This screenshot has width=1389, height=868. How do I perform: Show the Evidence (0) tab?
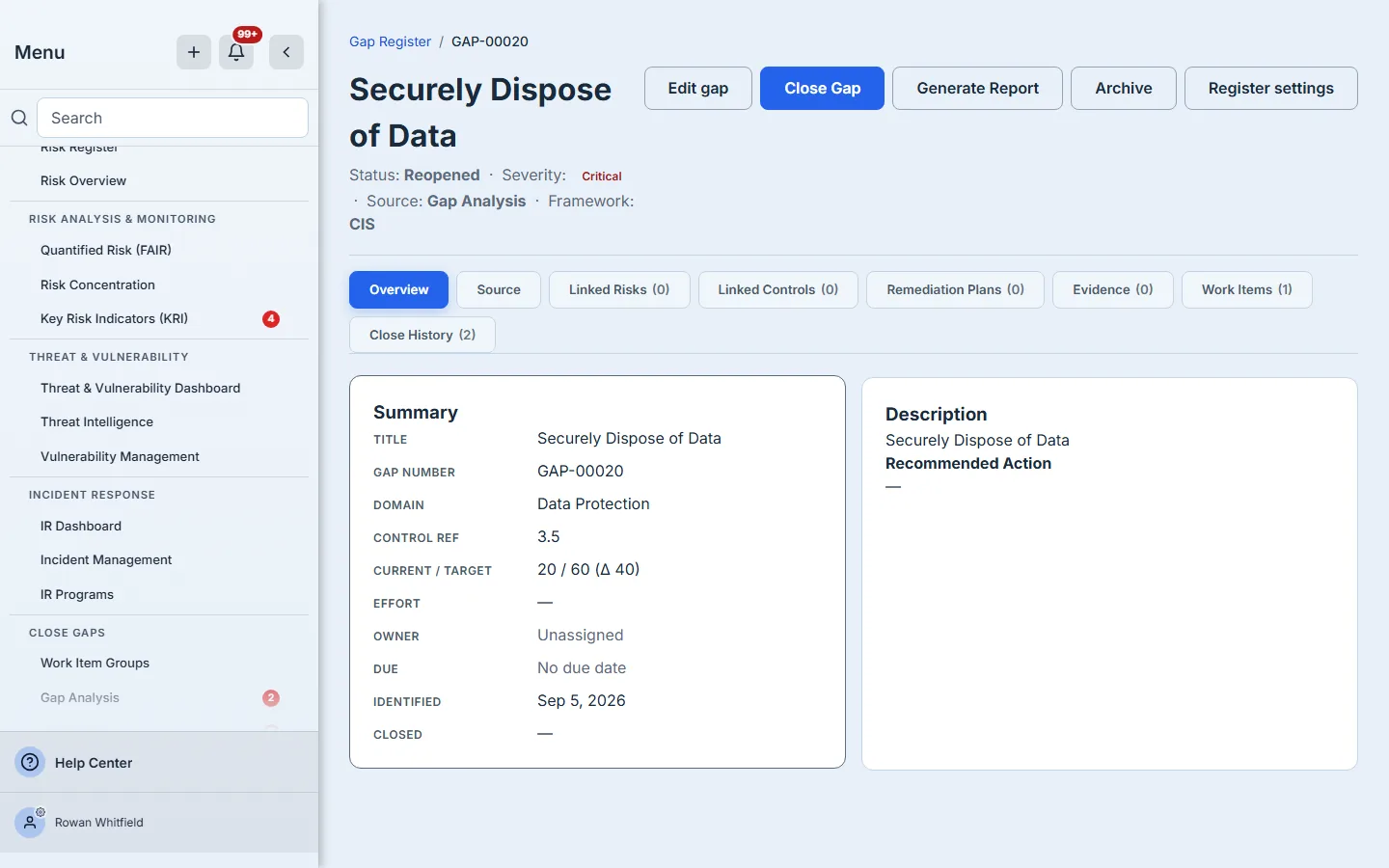click(x=1113, y=289)
